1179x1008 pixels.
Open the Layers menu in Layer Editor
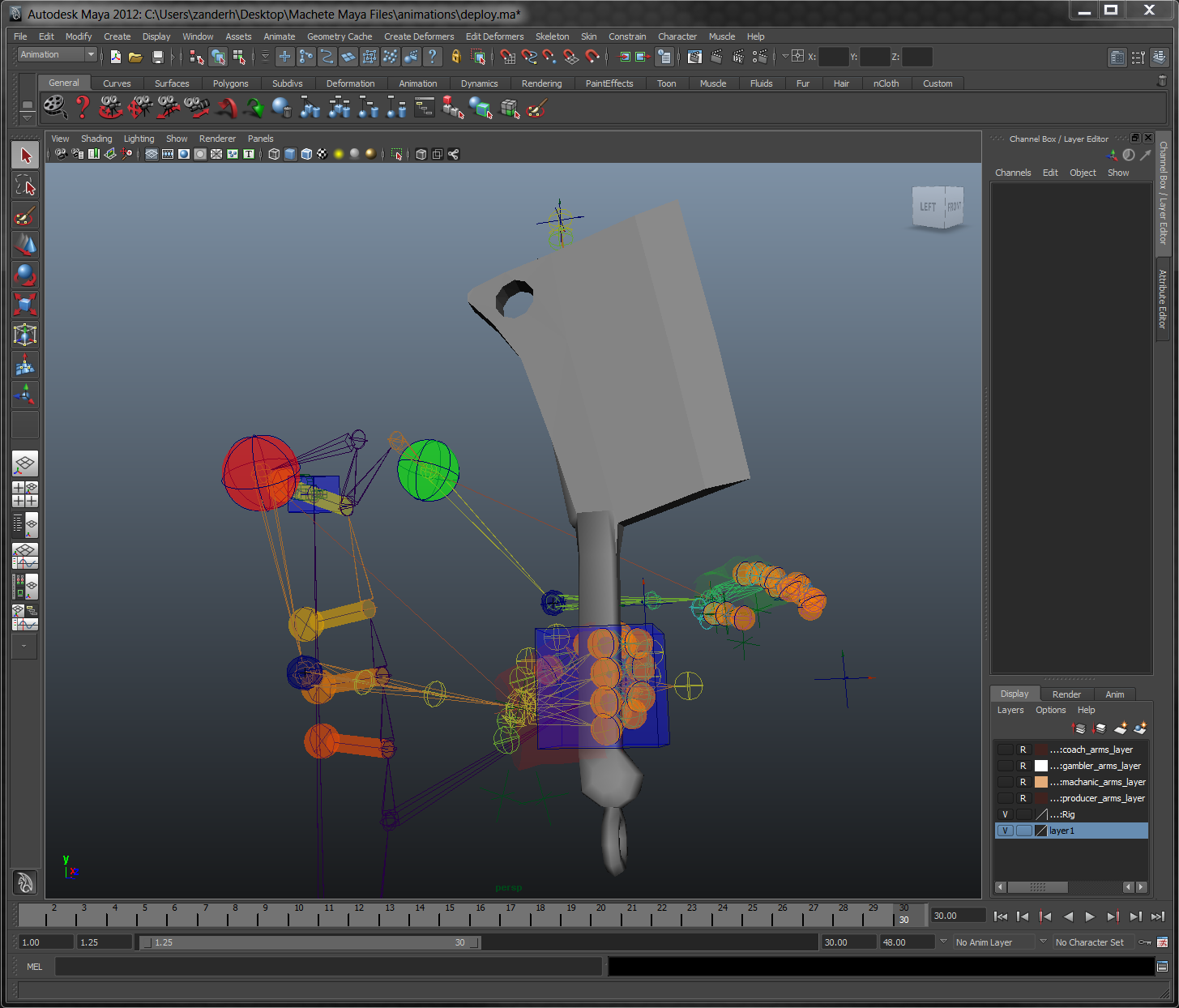point(1010,710)
